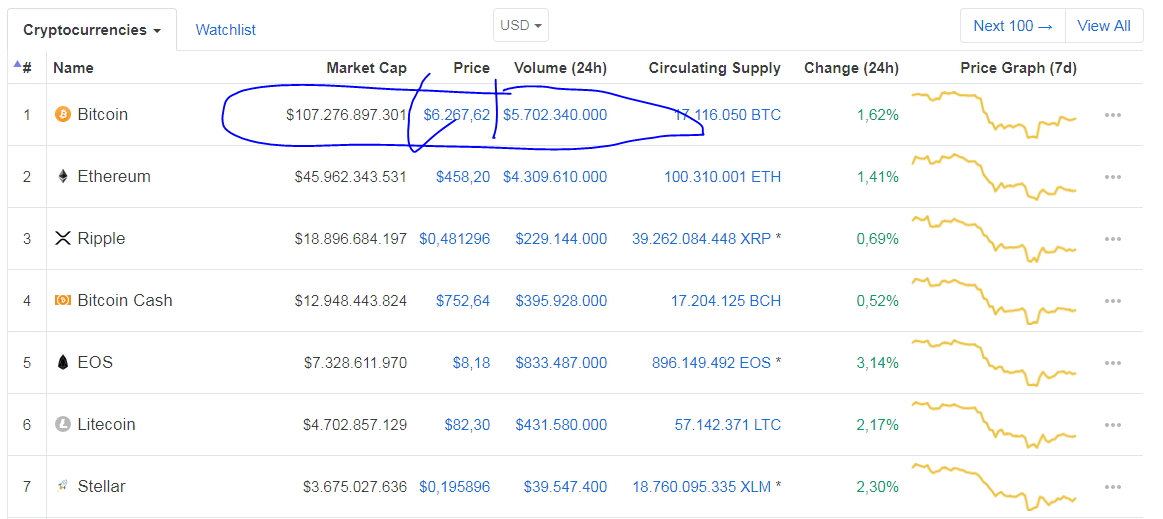Open the three-dot menu for Ripple row

click(x=1113, y=239)
